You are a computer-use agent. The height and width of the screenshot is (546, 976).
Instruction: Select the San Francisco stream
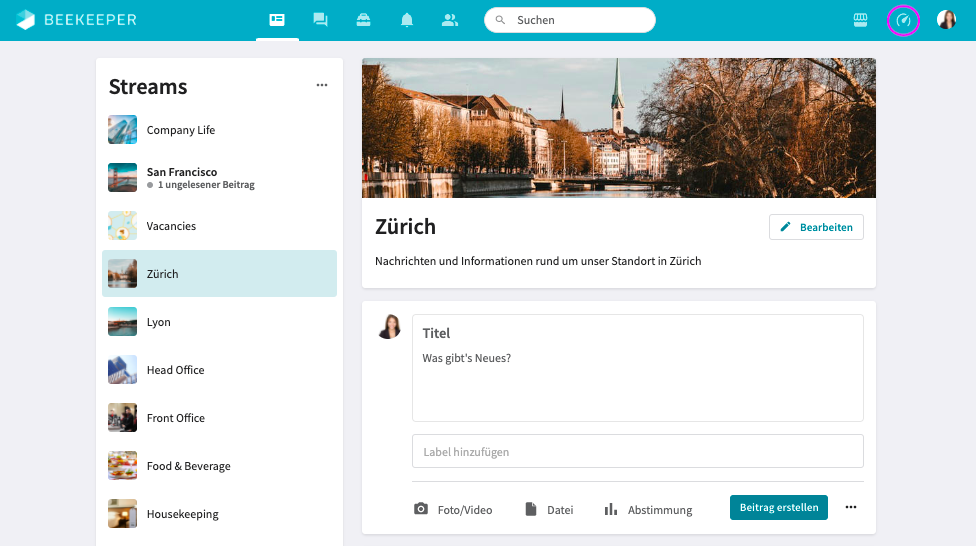tap(182, 177)
